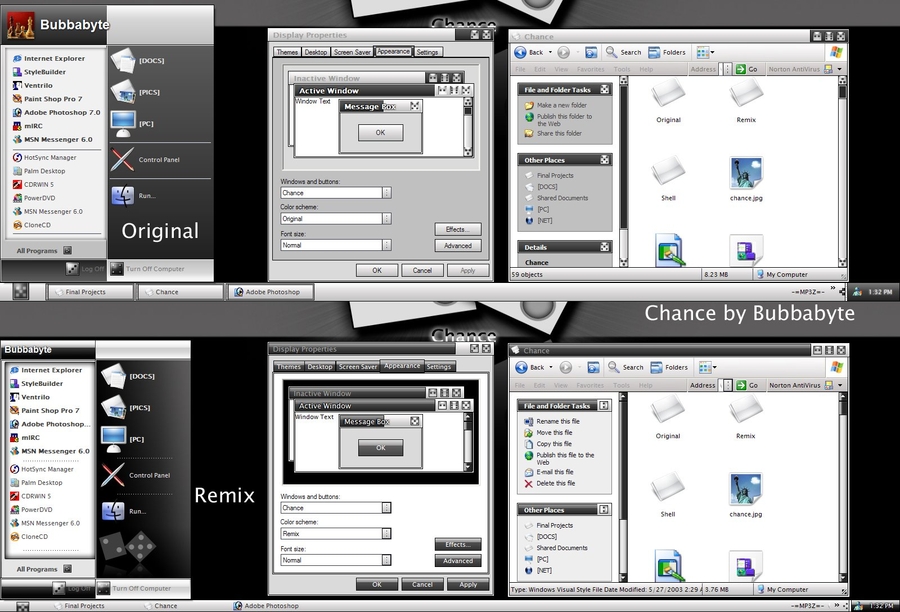900x612 pixels.
Task: Open Font size dropdown in Remix dialog
Action: 387,560
